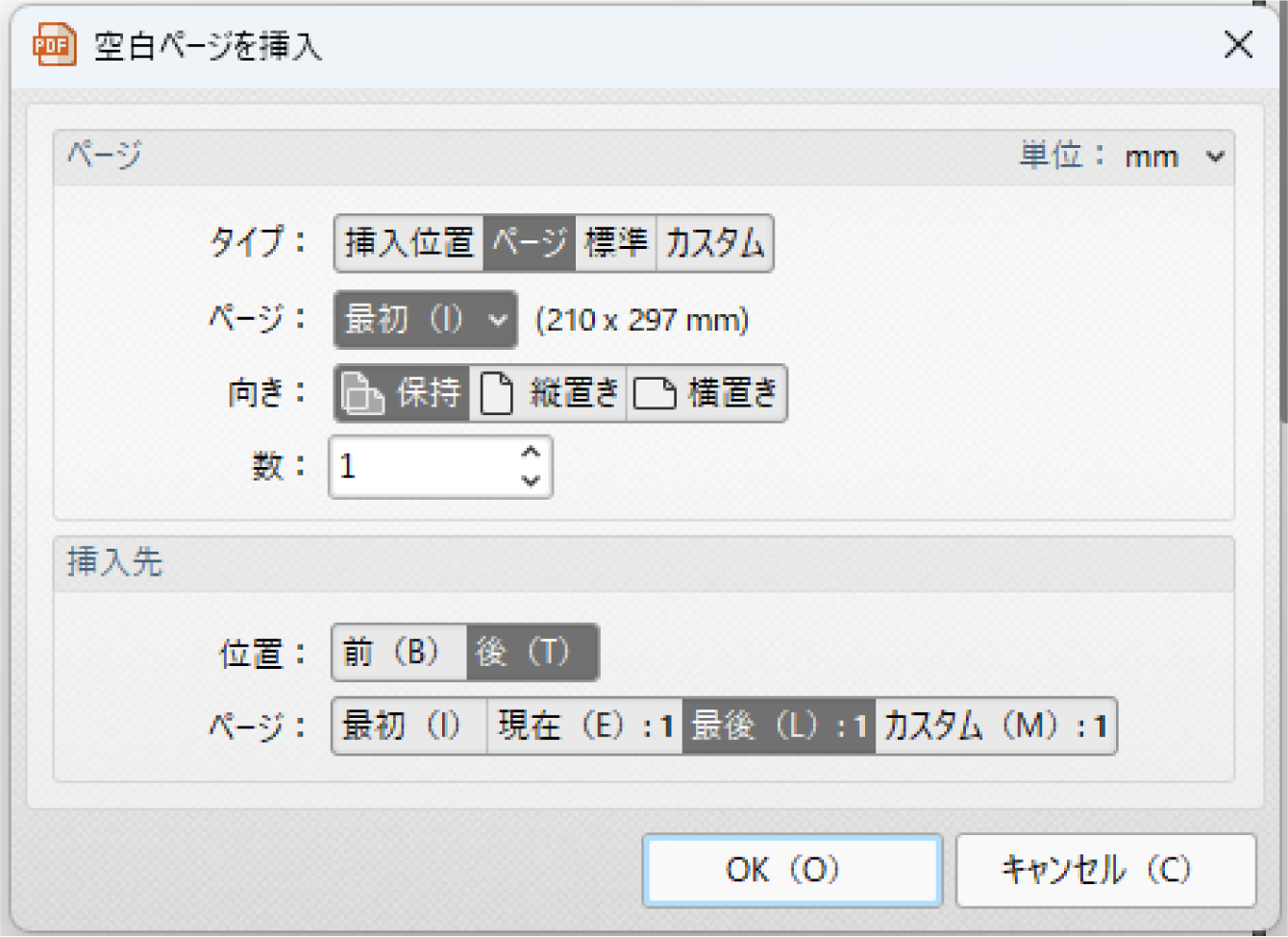This screenshot has width=1288, height=937.
Task: Select 現在 (E) :1 destination page
Action: pos(584,726)
